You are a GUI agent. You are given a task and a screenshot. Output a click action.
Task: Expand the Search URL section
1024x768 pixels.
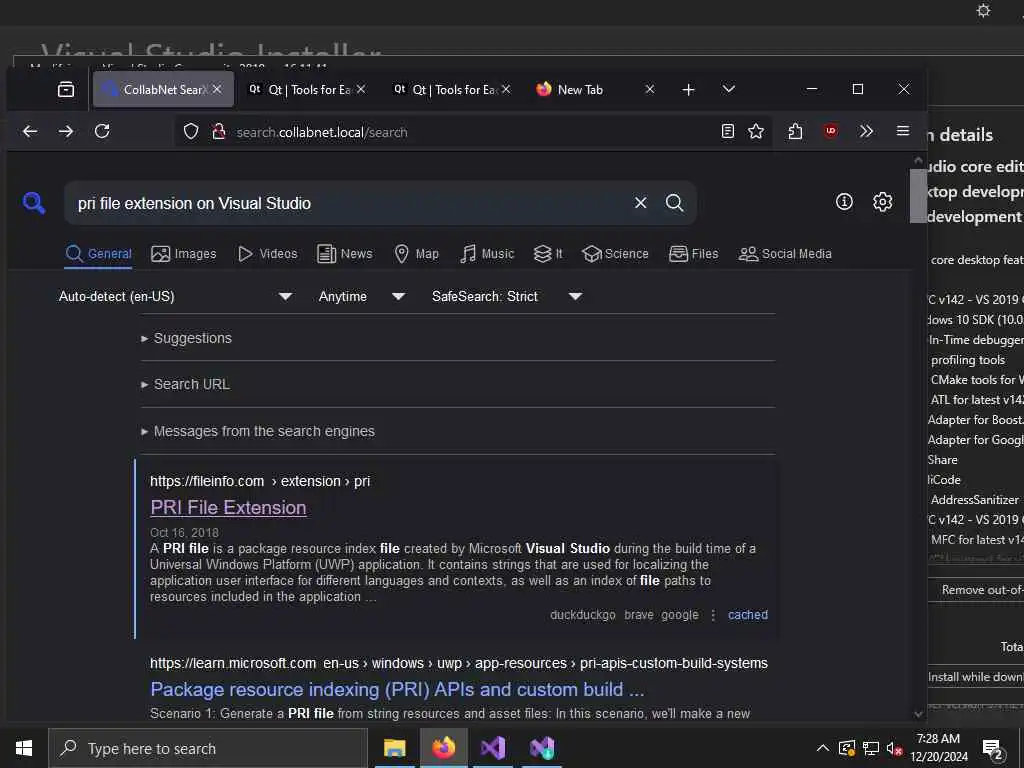pyautogui.click(x=185, y=385)
